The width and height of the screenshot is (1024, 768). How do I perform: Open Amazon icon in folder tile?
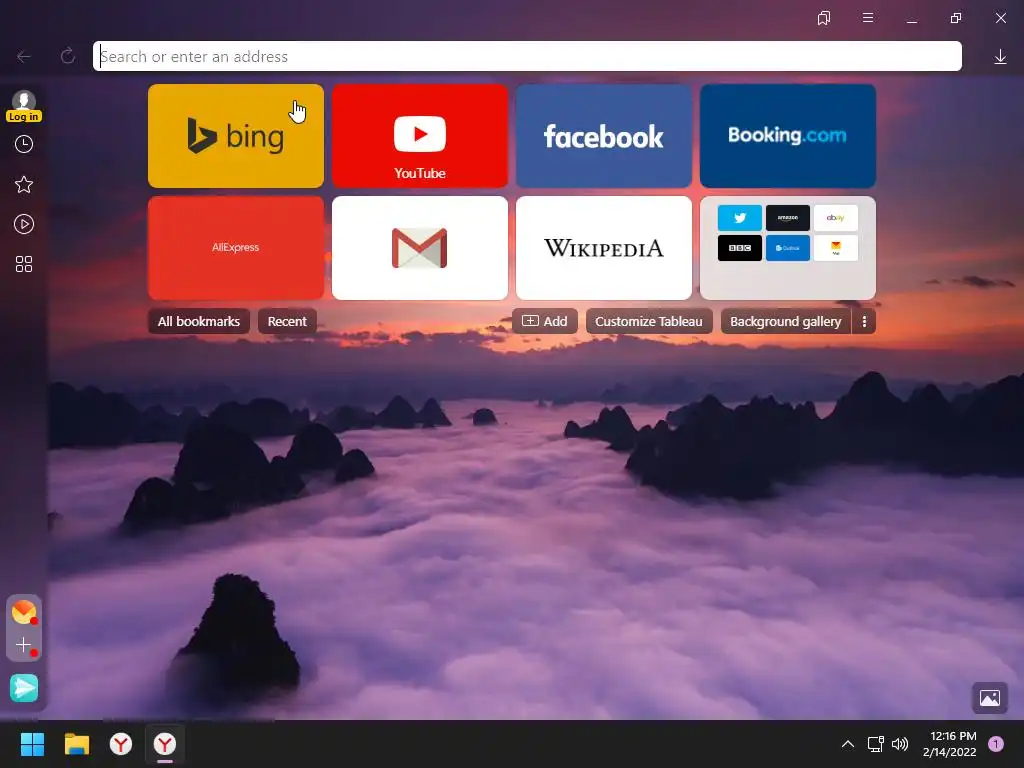pos(788,218)
